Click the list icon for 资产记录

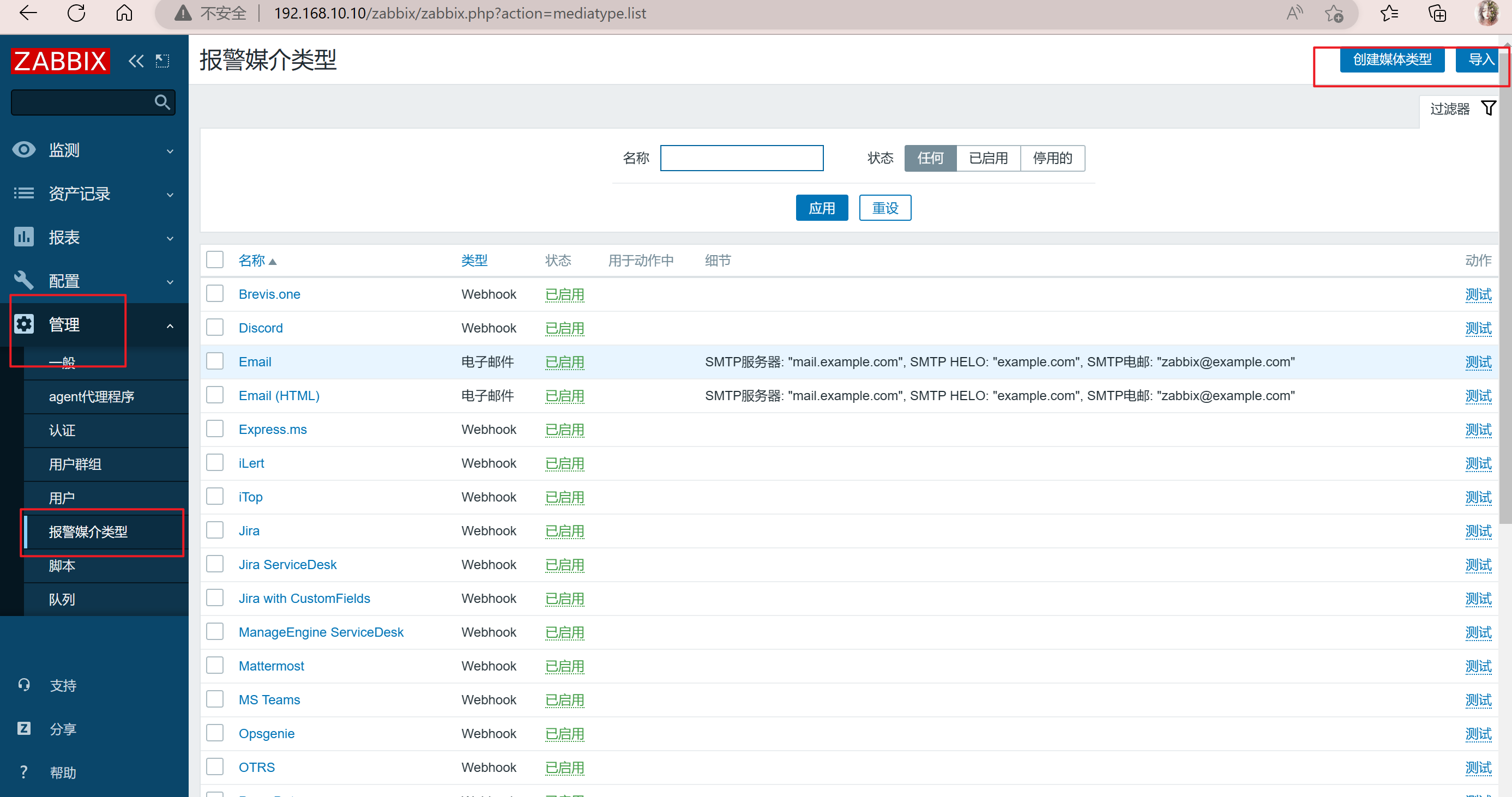pyautogui.click(x=23, y=193)
